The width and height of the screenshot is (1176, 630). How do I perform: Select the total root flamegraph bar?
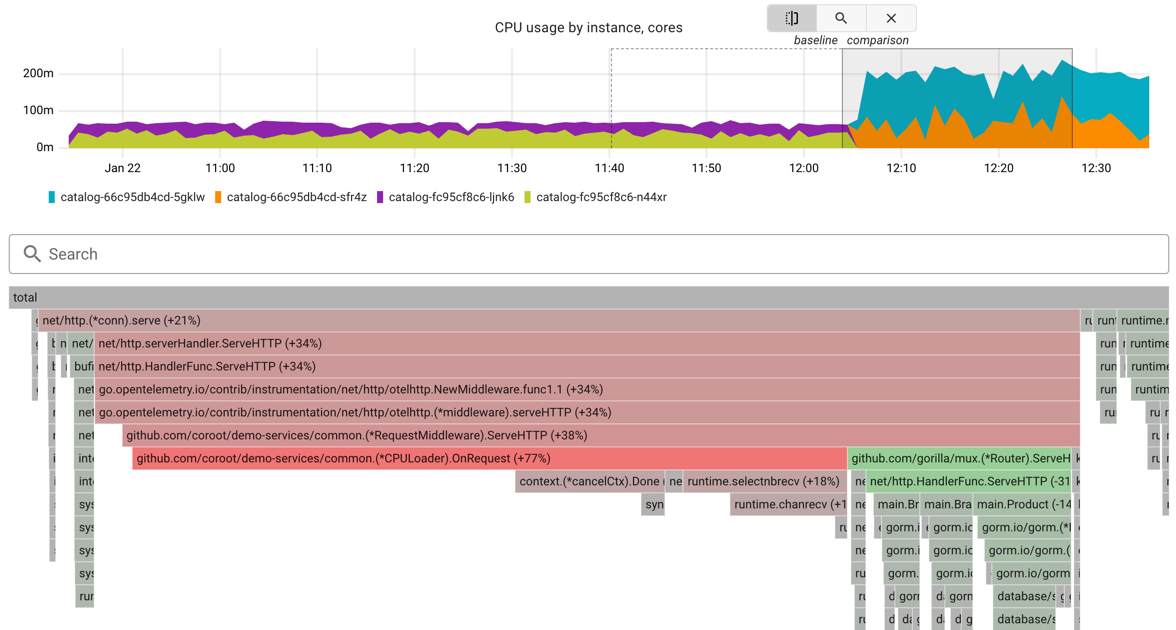589,298
